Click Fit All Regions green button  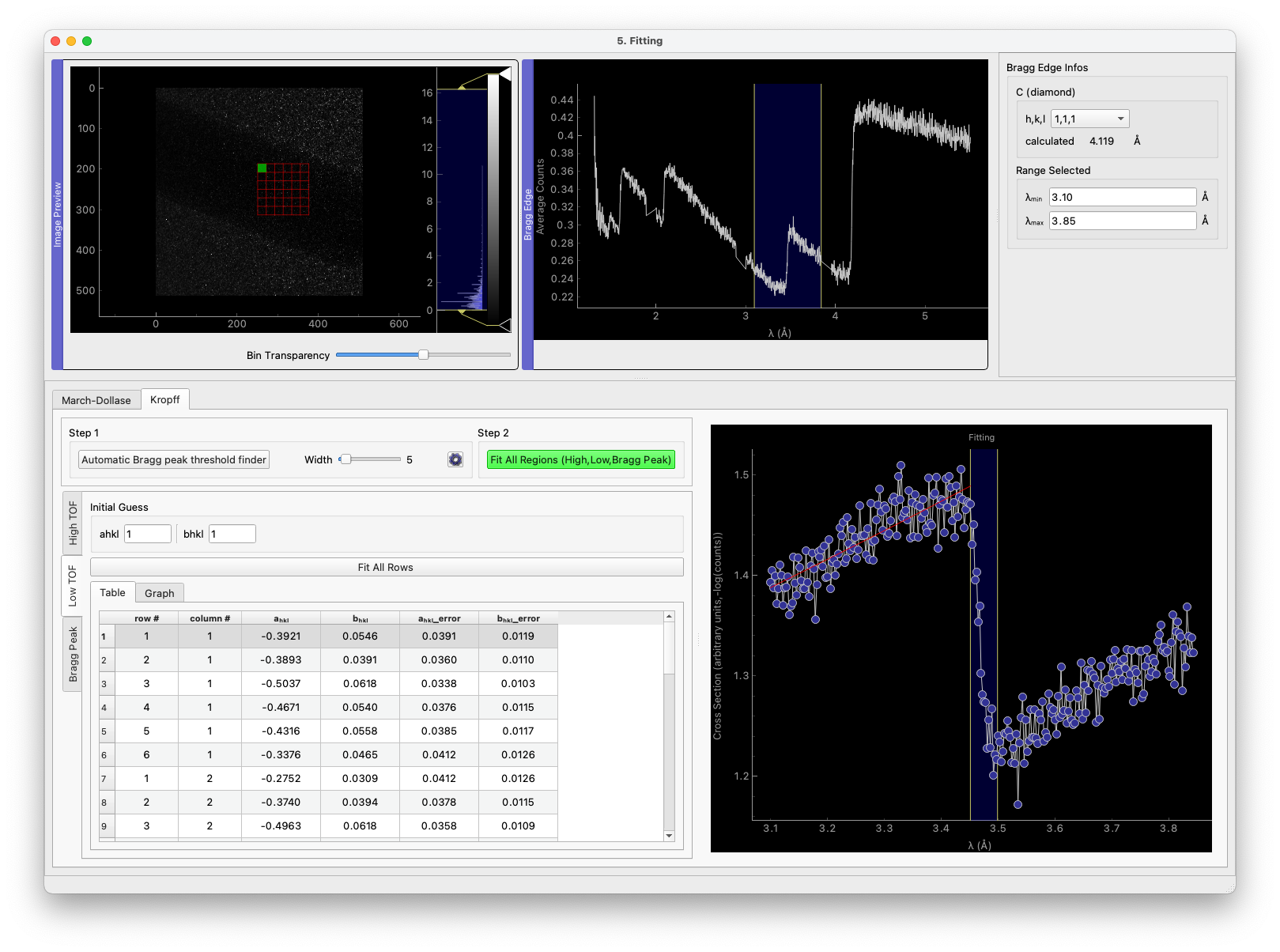pos(580,459)
